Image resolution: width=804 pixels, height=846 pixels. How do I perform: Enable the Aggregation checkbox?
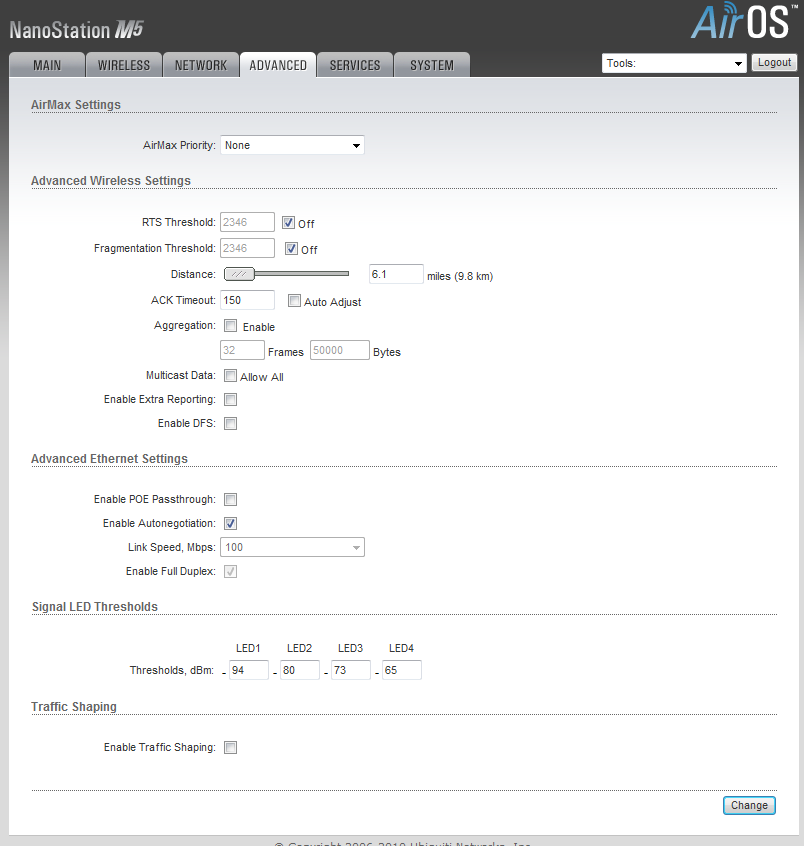point(230,325)
